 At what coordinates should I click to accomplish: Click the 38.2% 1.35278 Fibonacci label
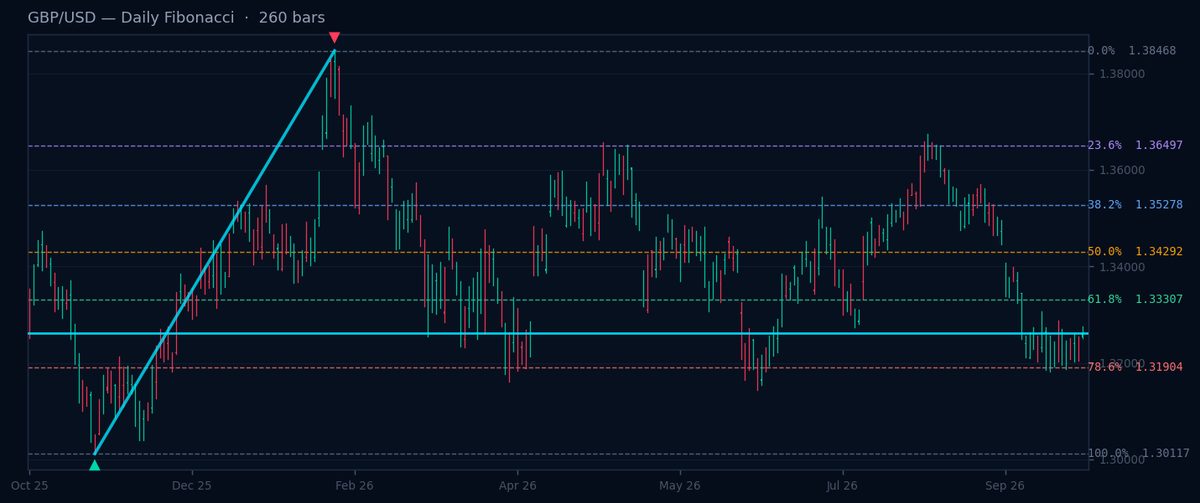(x=1135, y=205)
